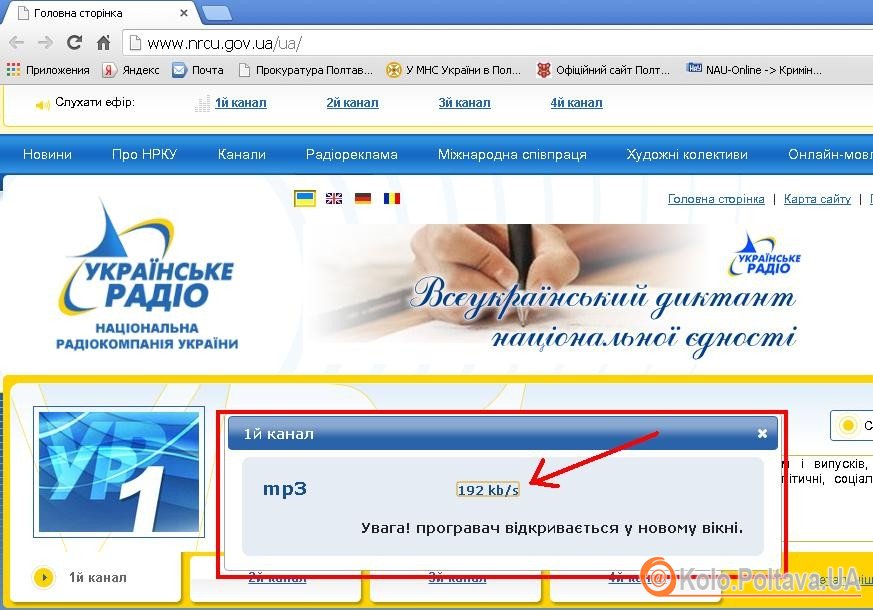Image resolution: width=873 pixels, height=610 pixels.
Task: Click the mp3 format label in popup
Action: (285, 489)
